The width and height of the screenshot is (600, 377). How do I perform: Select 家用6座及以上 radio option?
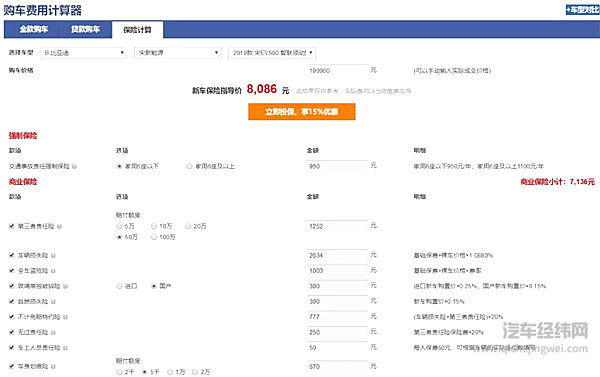click(189, 166)
